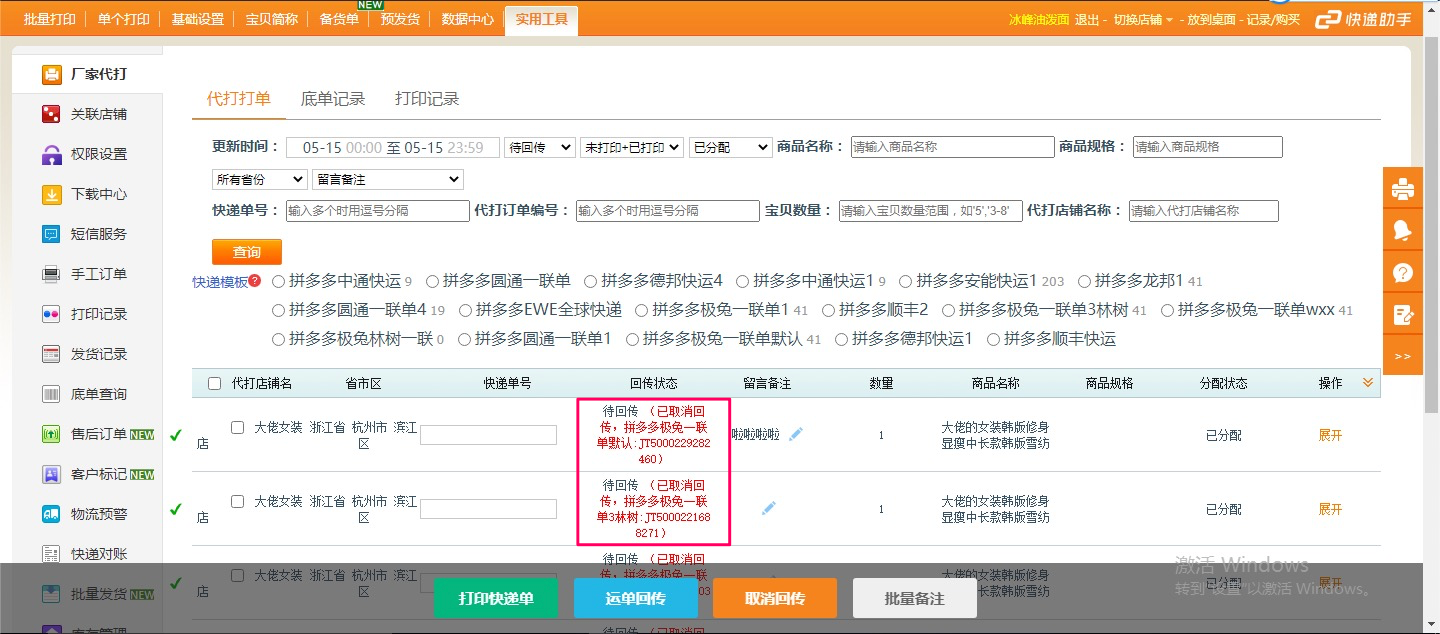Open the 基础设置 top menu

(x=197, y=19)
